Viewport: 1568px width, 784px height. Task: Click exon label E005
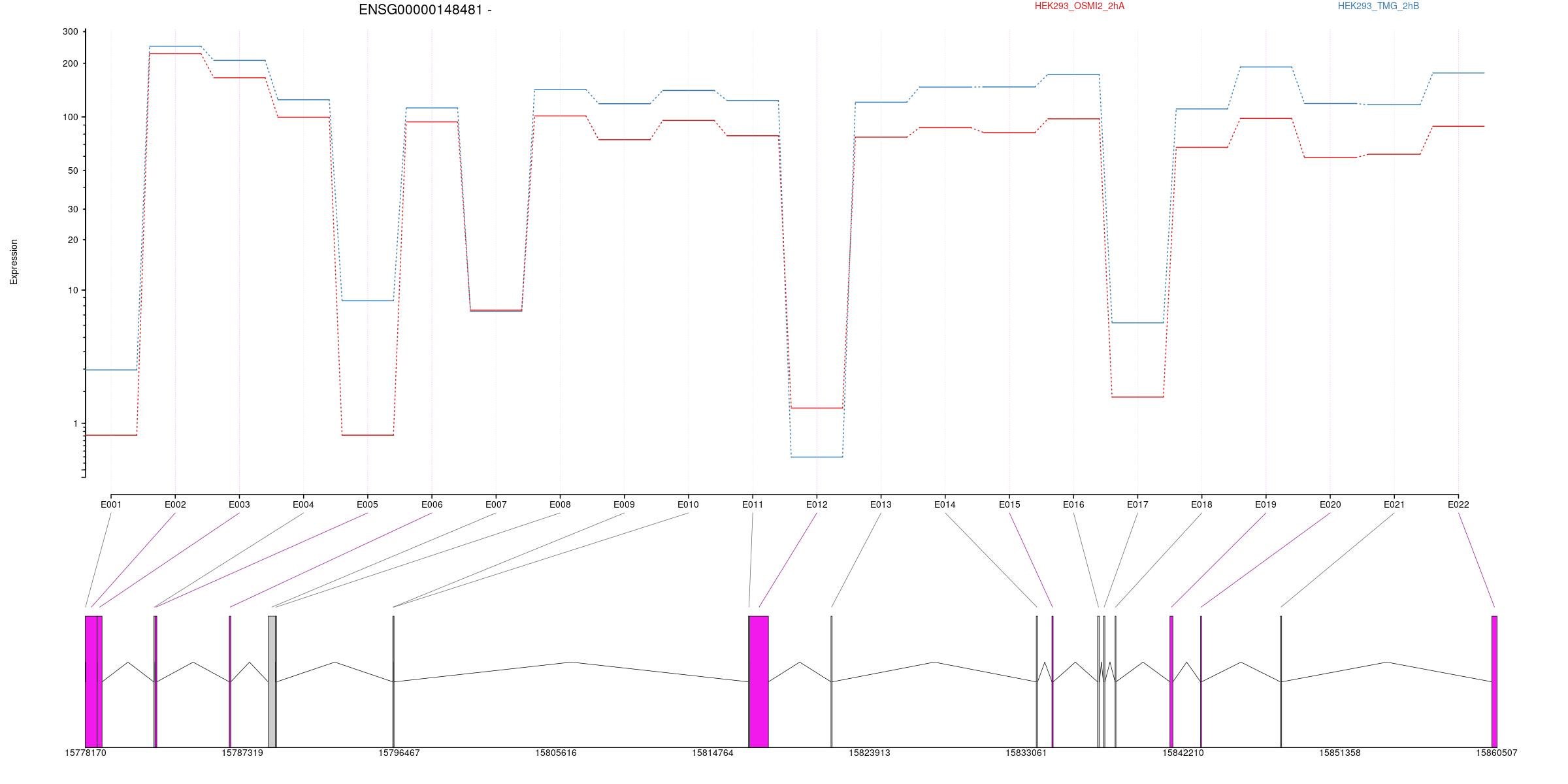(x=367, y=504)
